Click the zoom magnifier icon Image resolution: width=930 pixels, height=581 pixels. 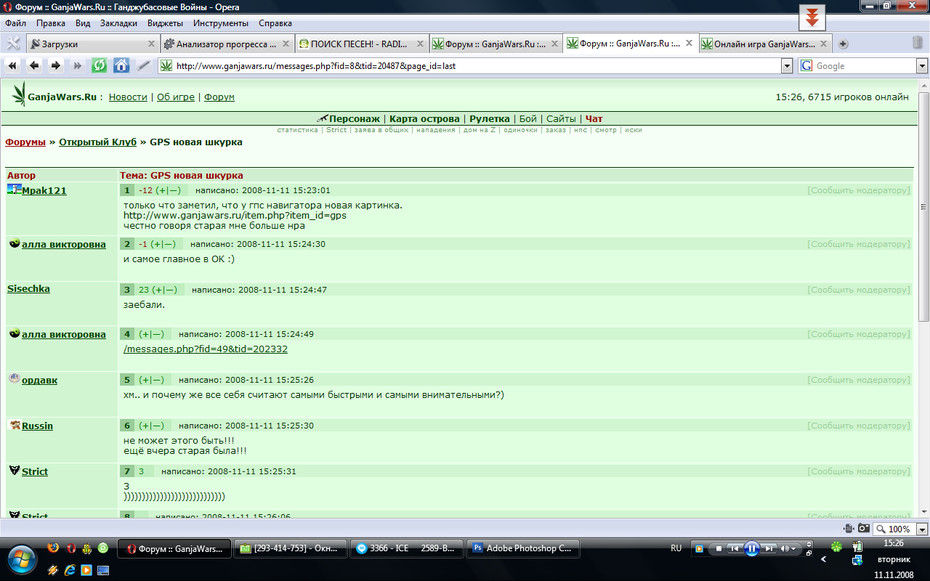[x=881, y=529]
